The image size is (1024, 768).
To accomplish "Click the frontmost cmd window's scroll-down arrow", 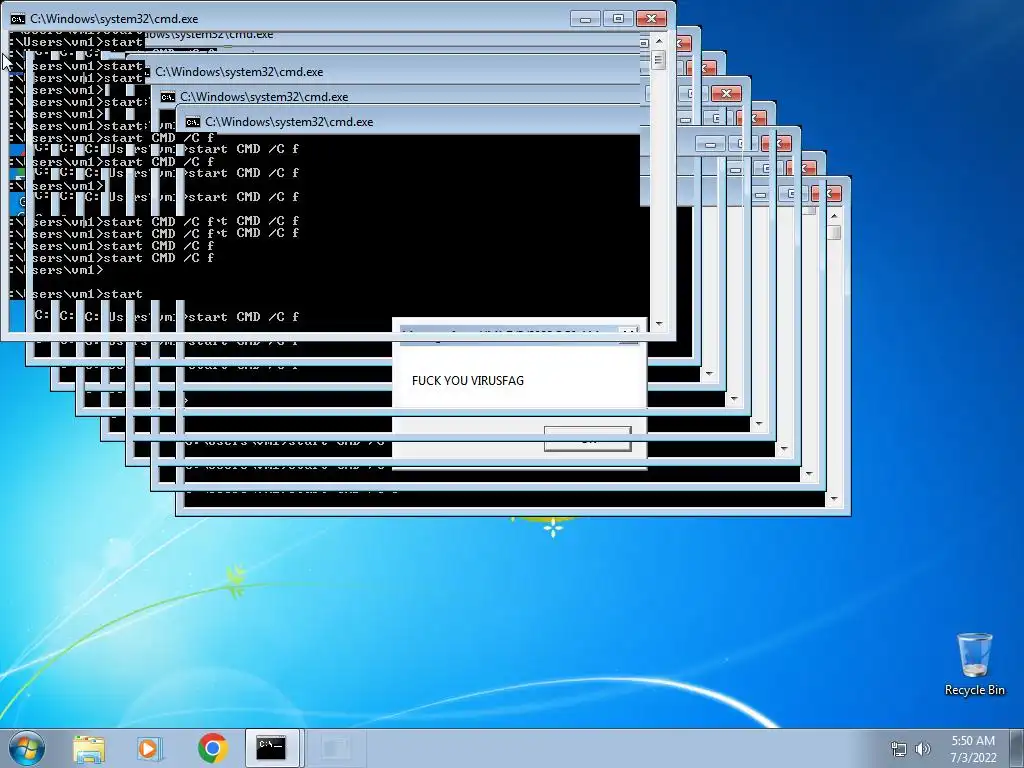I will pos(658,324).
